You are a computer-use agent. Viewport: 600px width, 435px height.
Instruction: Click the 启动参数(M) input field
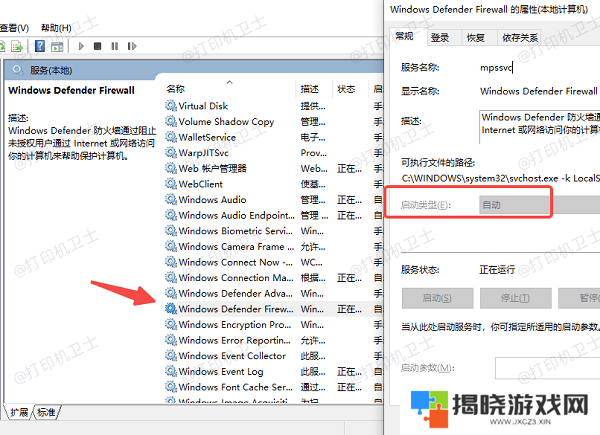click(548, 368)
